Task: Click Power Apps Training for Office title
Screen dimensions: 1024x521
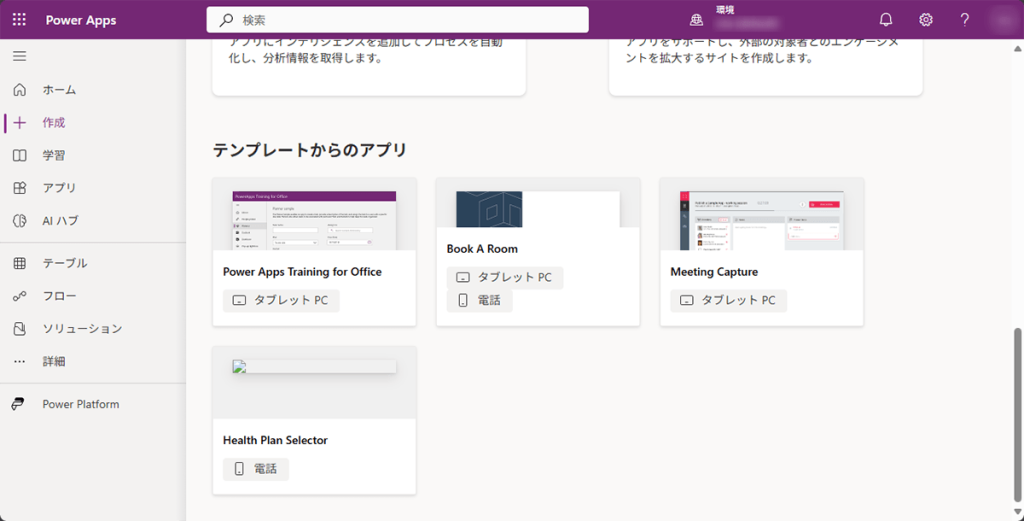Action: 302,272
